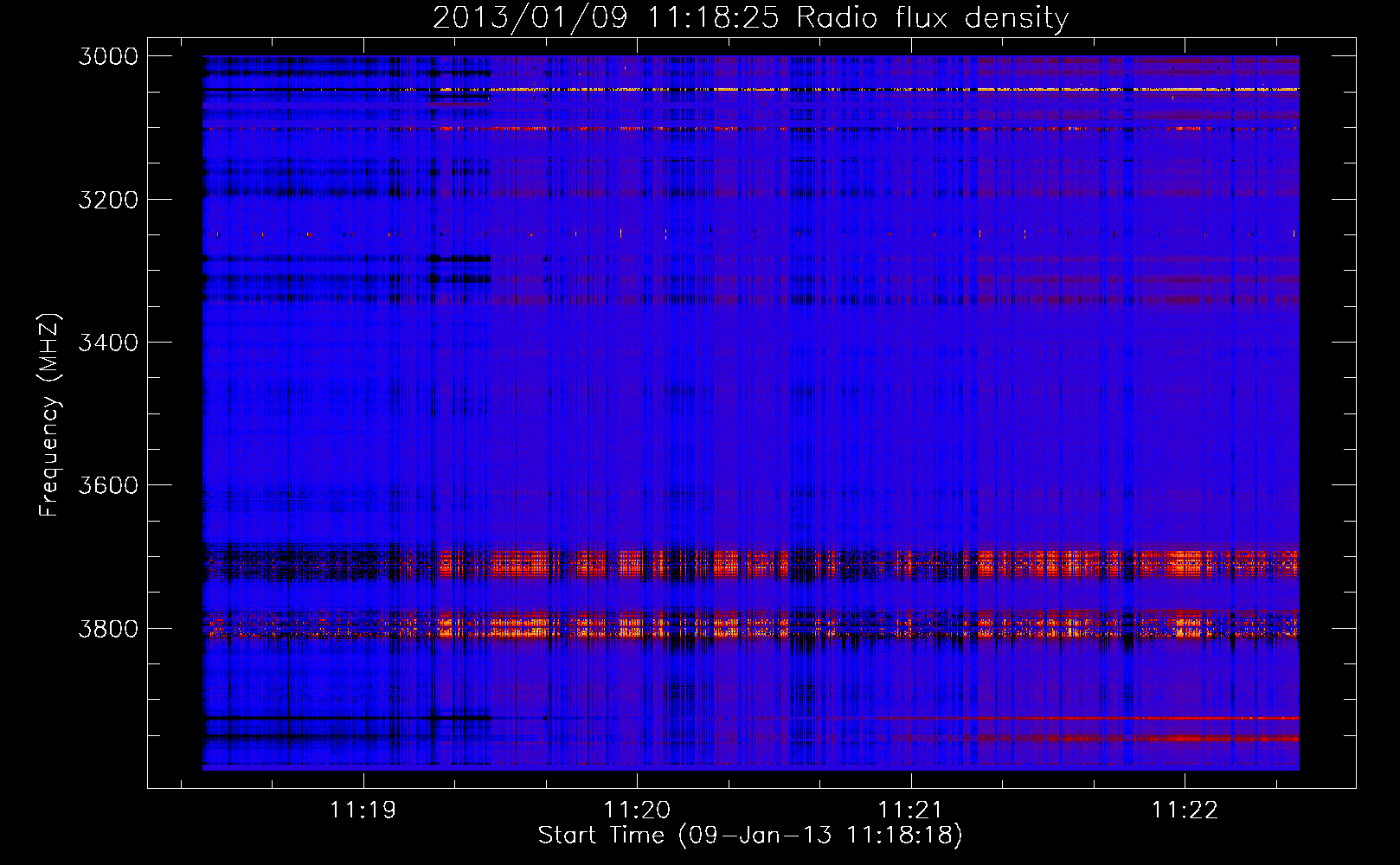Click the 11:21 time axis label
The width and height of the screenshot is (1400, 865).
coord(910,811)
